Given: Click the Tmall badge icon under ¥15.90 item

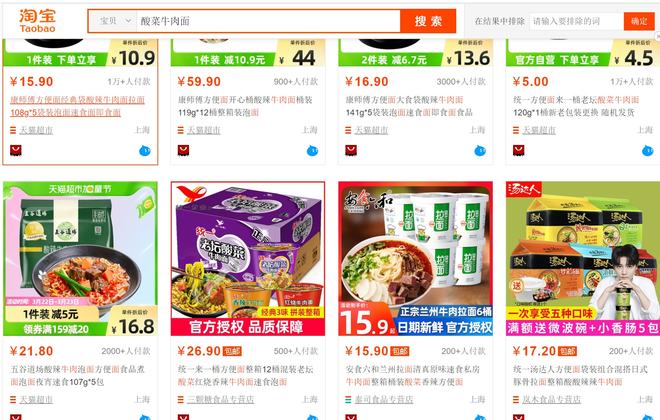Looking at the screenshot, I should [16, 150].
